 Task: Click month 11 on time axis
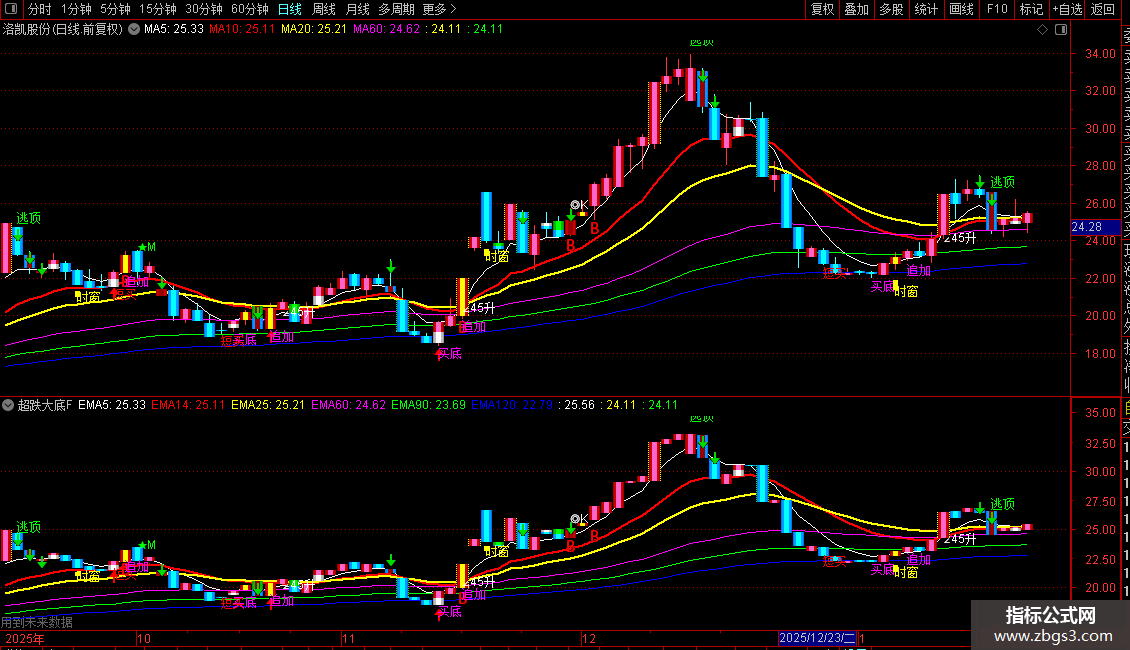(348, 638)
